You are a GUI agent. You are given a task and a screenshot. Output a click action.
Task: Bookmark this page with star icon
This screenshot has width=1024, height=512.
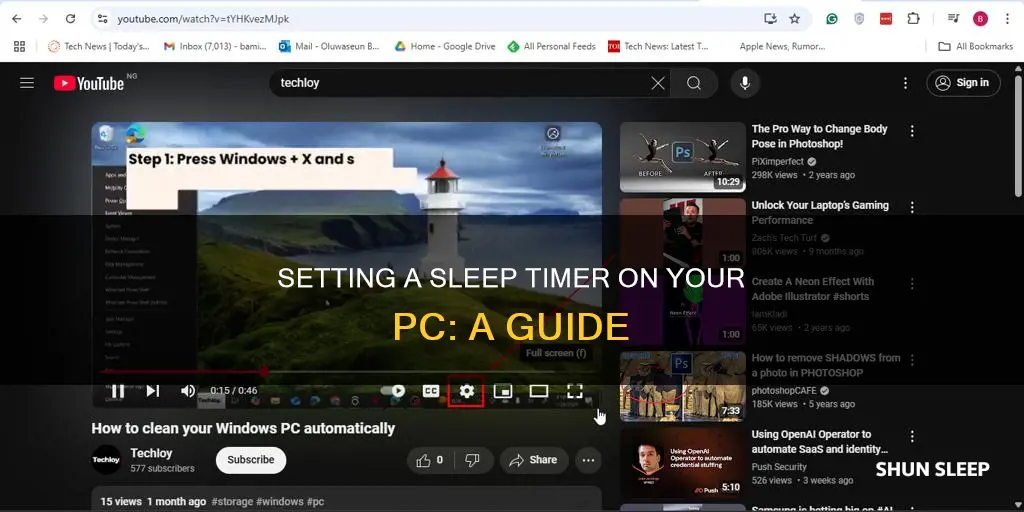[x=795, y=19]
